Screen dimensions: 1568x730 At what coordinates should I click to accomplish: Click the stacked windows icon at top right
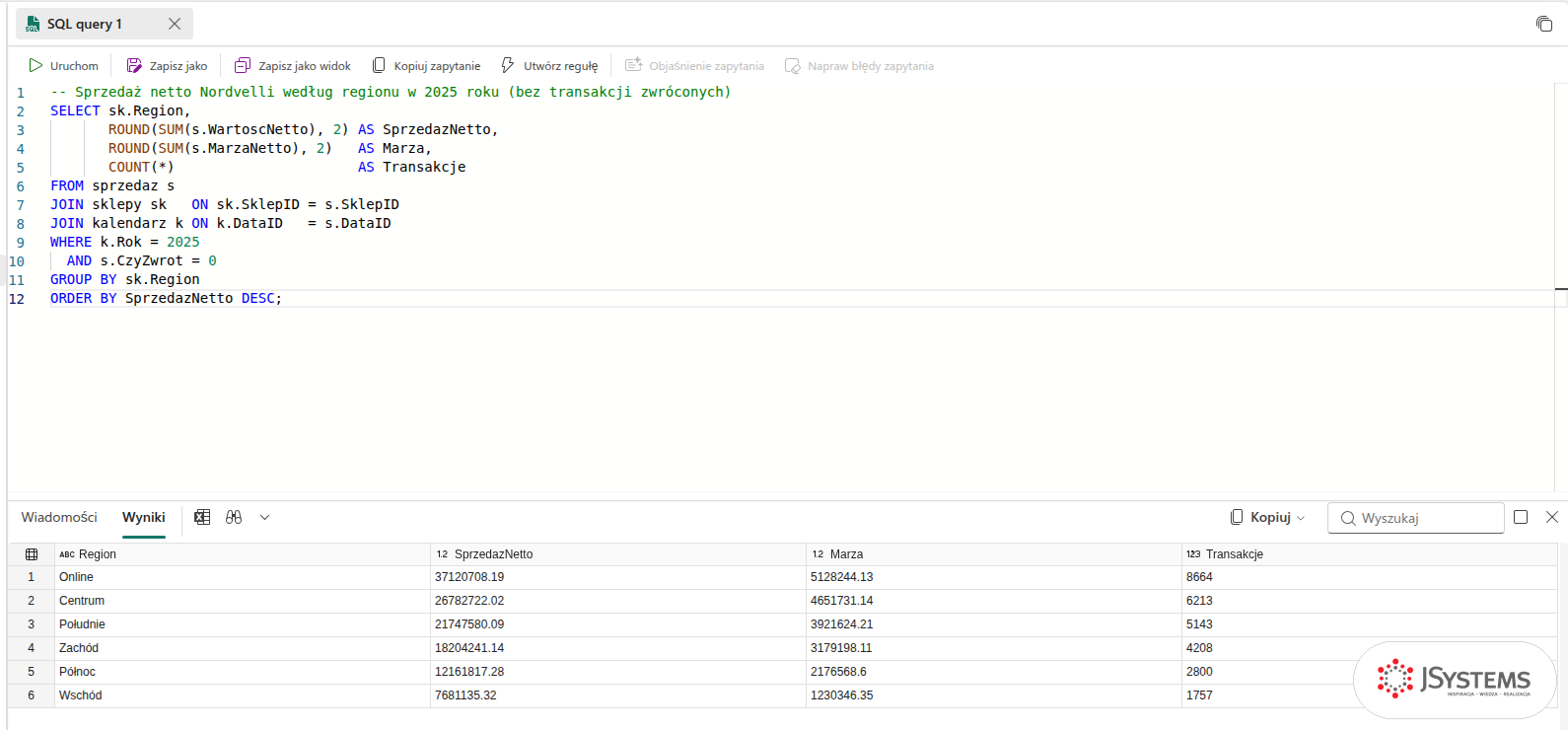pos(1544,24)
